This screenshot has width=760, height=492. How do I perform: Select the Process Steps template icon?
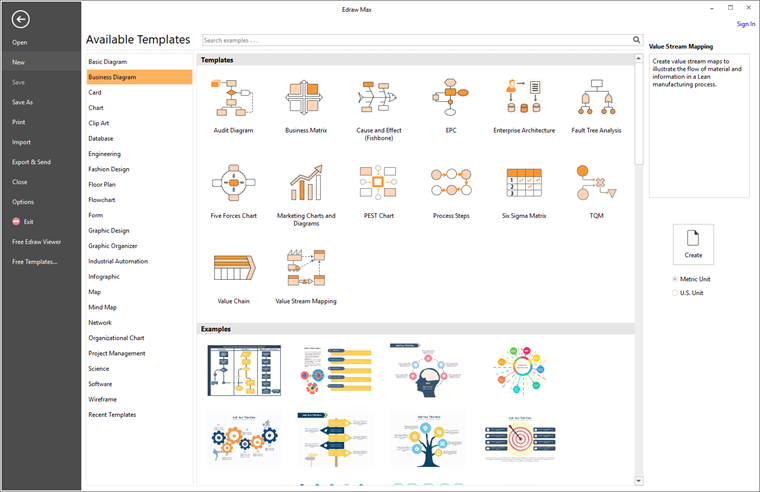pyautogui.click(x=451, y=182)
